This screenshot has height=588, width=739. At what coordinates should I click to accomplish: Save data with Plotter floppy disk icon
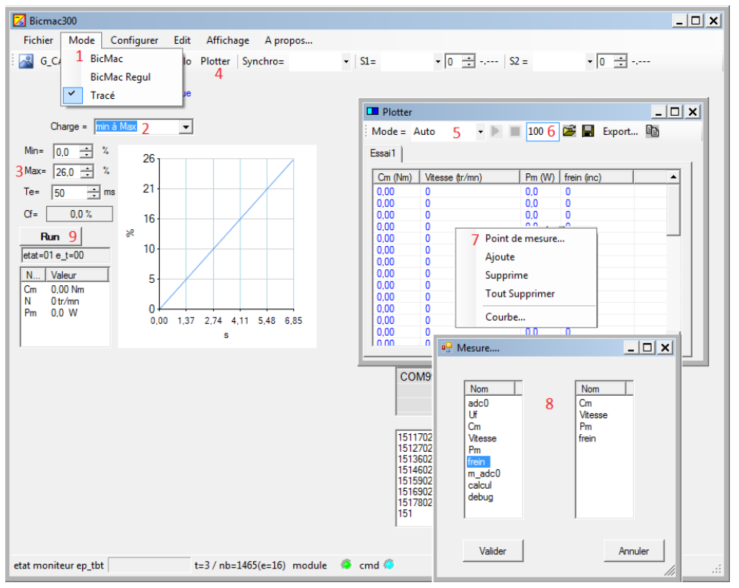[x=588, y=131]
